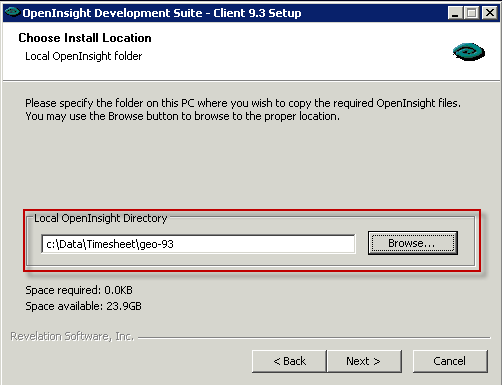This screenshot has height=385, width=502.
Task: Click 'Space available: 23.9GB' text
Action: click(83, 306)
